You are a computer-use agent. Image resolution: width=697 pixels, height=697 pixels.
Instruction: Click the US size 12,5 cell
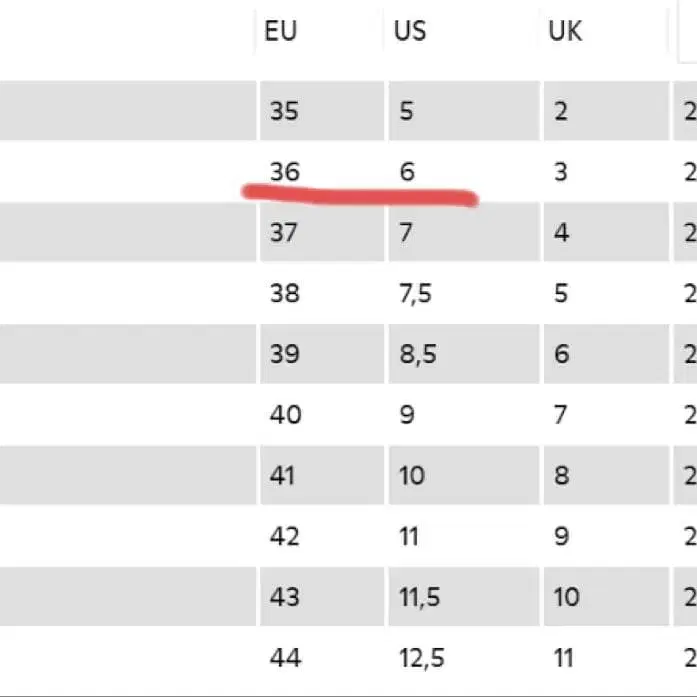click(464, 657)
